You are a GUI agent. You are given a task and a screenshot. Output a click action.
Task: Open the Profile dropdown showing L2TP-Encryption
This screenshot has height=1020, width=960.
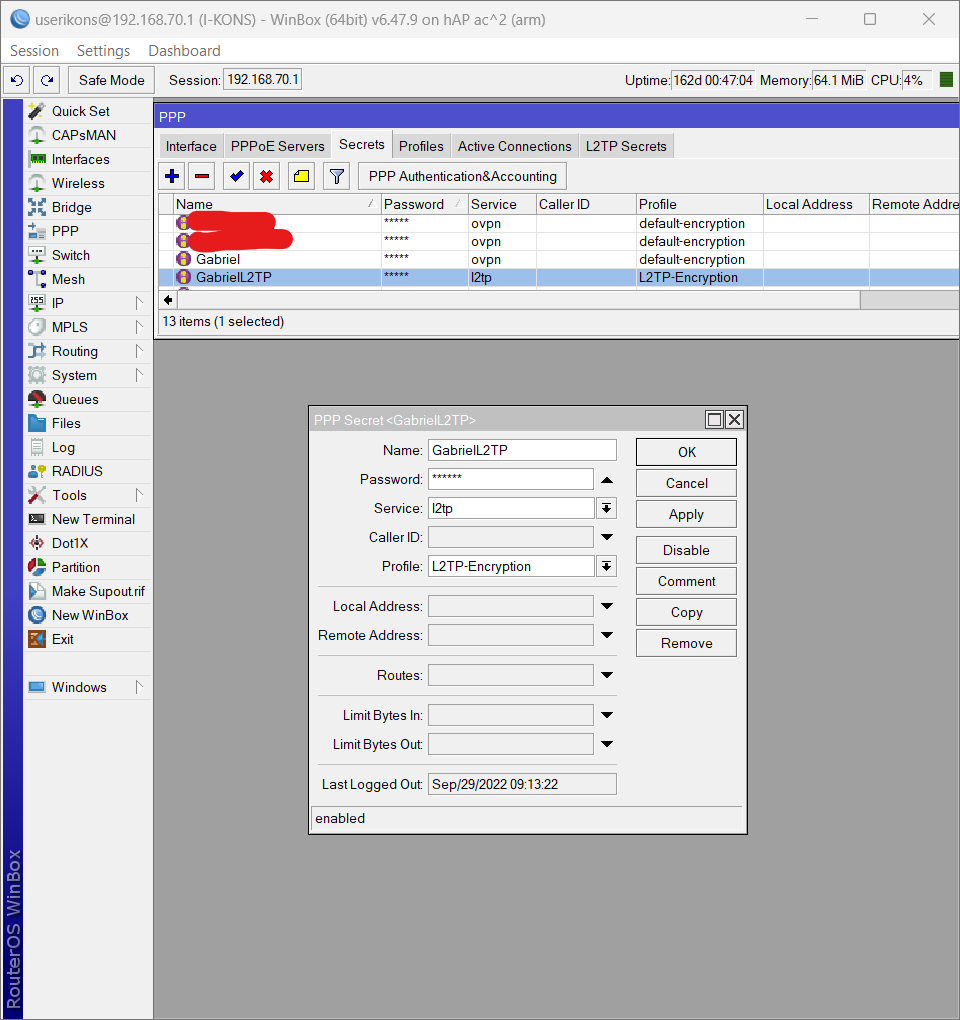click(608, 566)
